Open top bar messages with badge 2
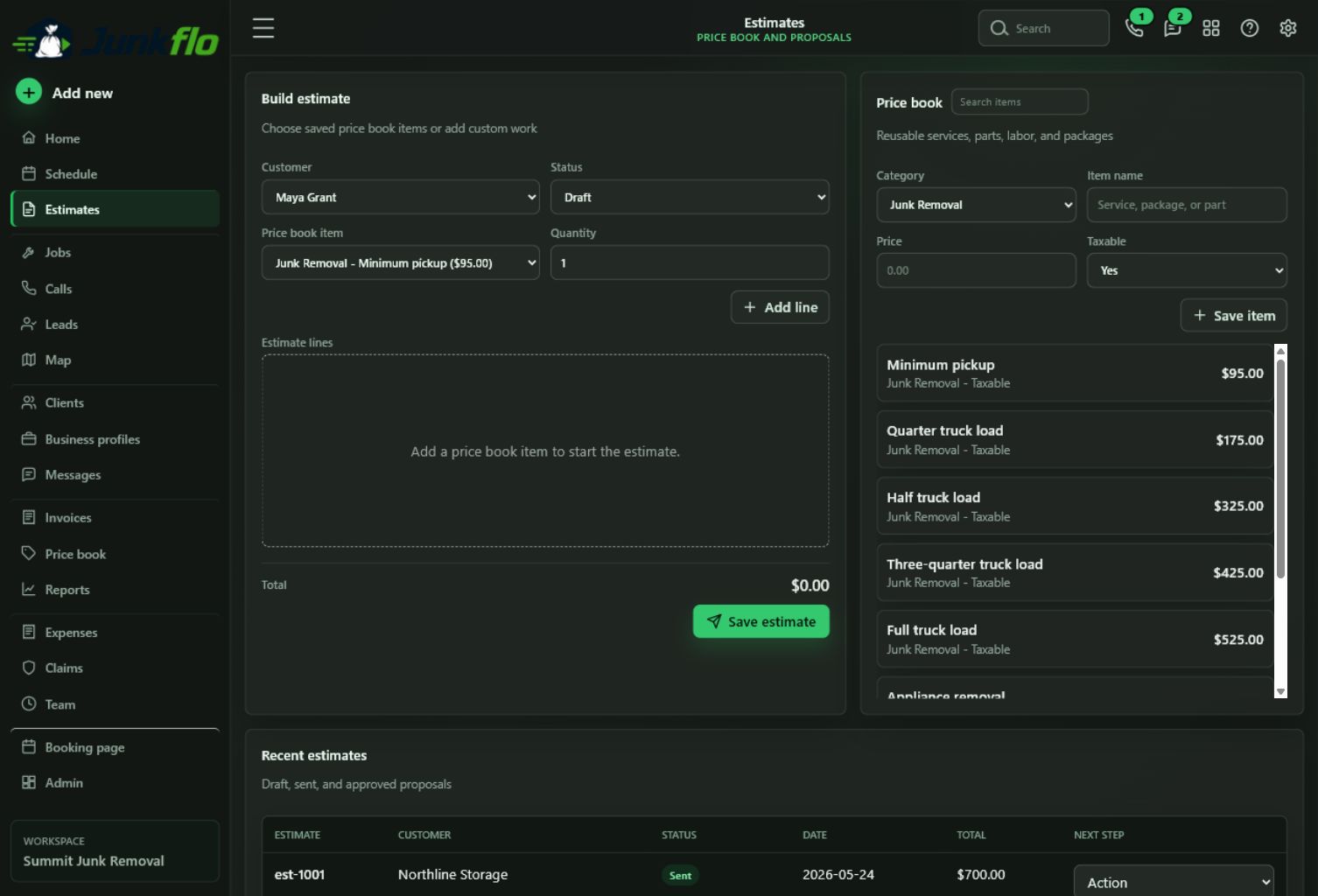The width and height of the screenshot is (1318, 896). pos(1173,28)
